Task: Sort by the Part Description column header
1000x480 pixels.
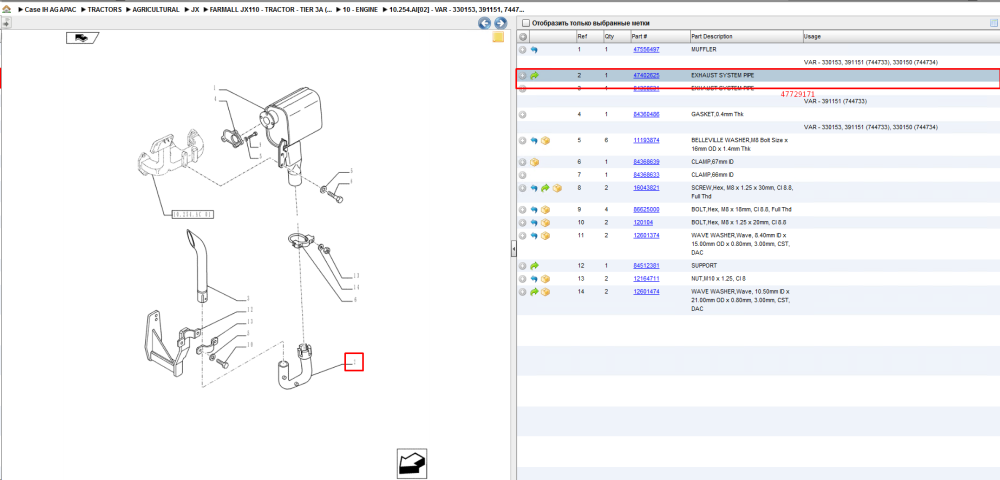Action: coord(746,37)
